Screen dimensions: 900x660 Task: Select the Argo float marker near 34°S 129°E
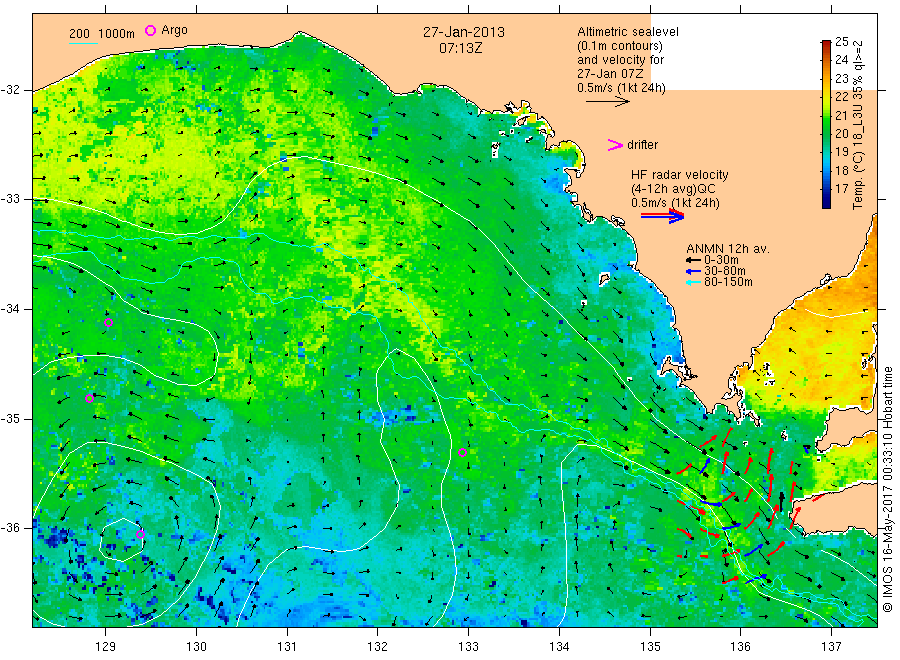[108, 323]
